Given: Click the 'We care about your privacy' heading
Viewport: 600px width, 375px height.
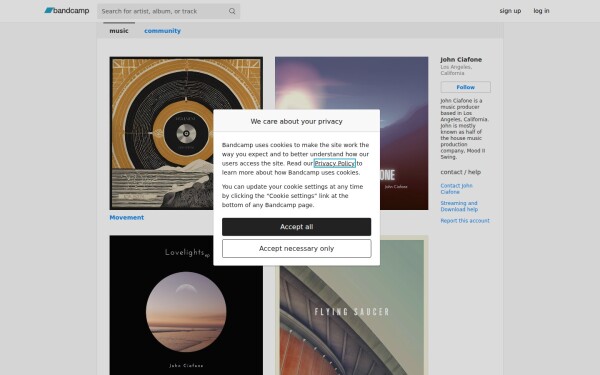Looking at the screenshot, I should 297,121.
